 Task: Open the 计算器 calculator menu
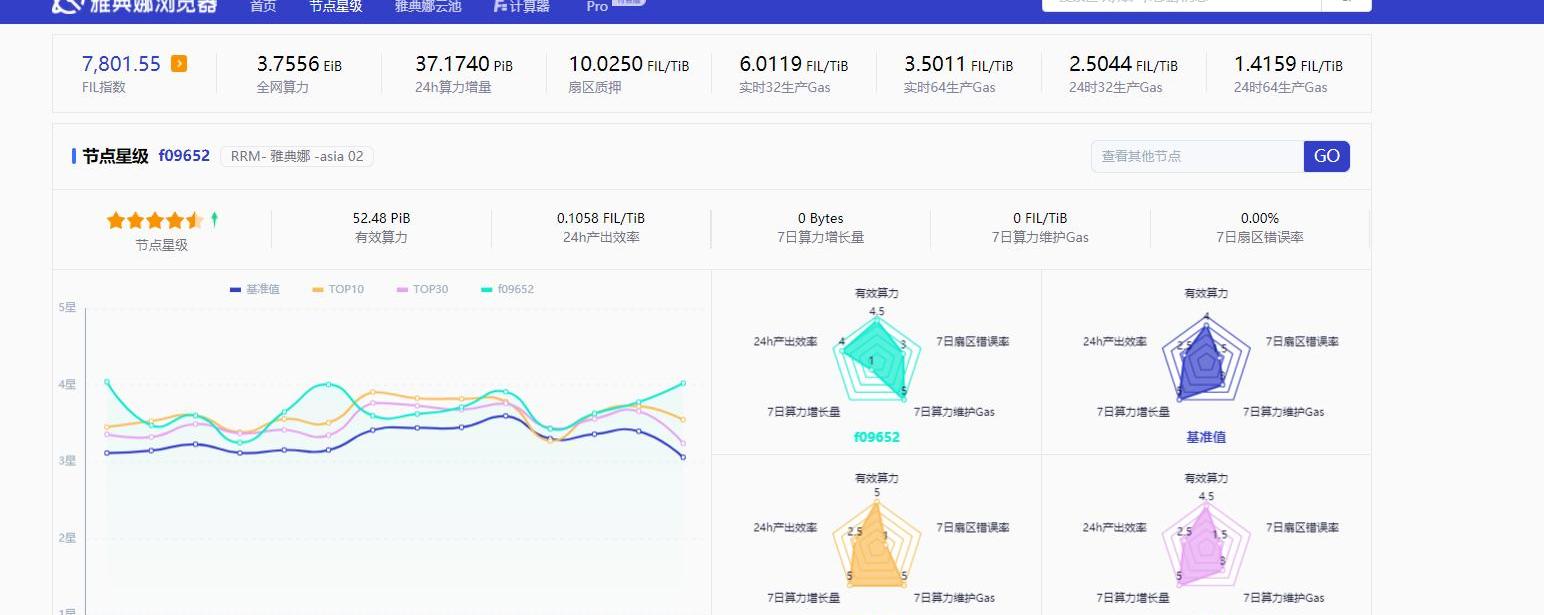coord(522,6)
